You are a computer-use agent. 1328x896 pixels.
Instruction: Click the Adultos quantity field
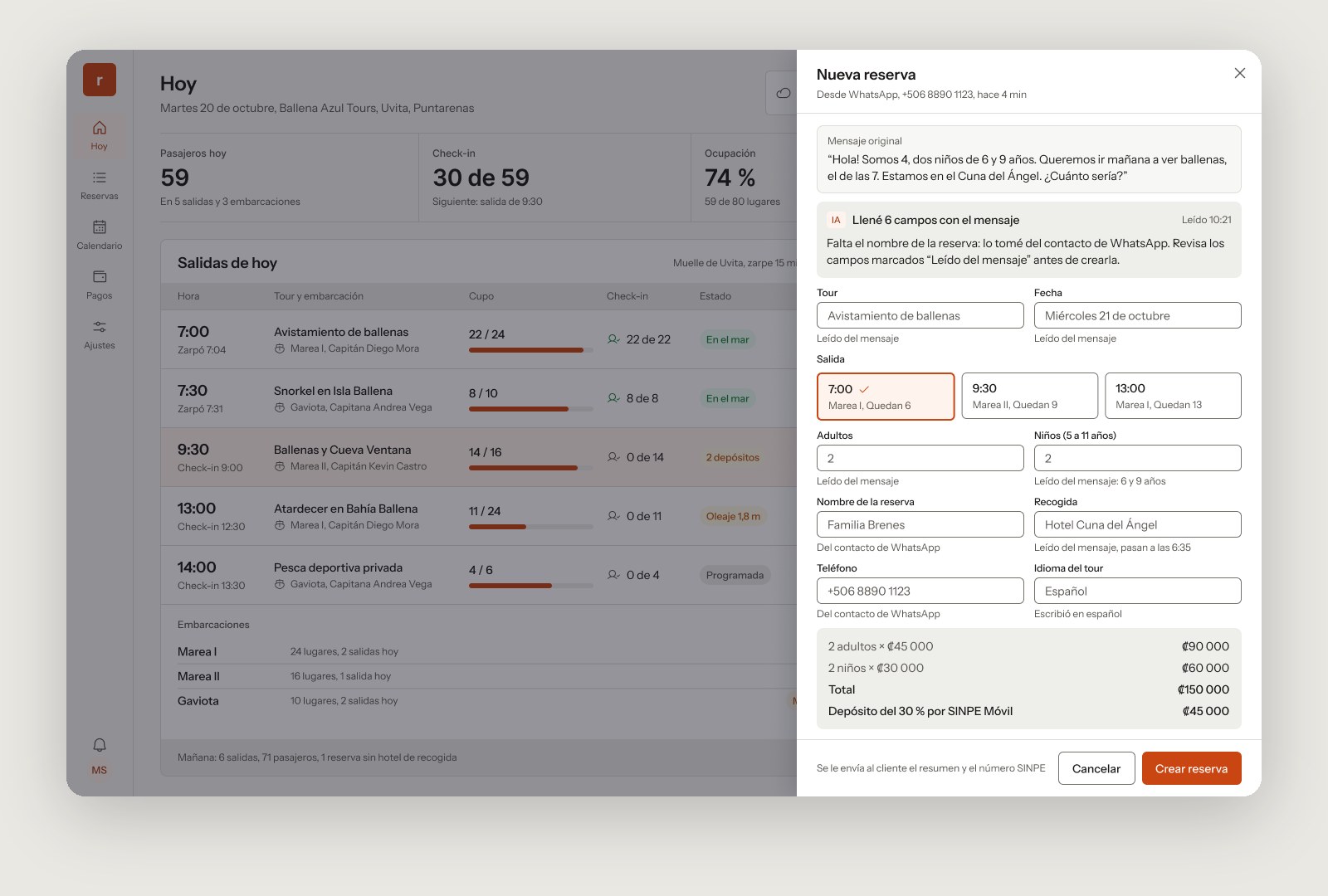coord(920,458)
